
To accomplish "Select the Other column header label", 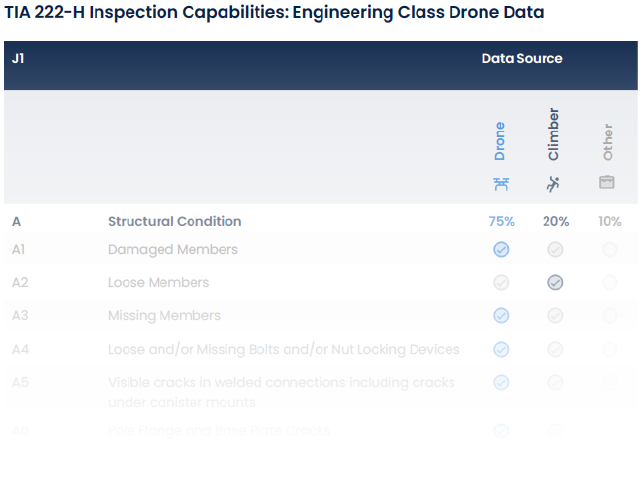I will pyautogui.click(x=608, y=142).
